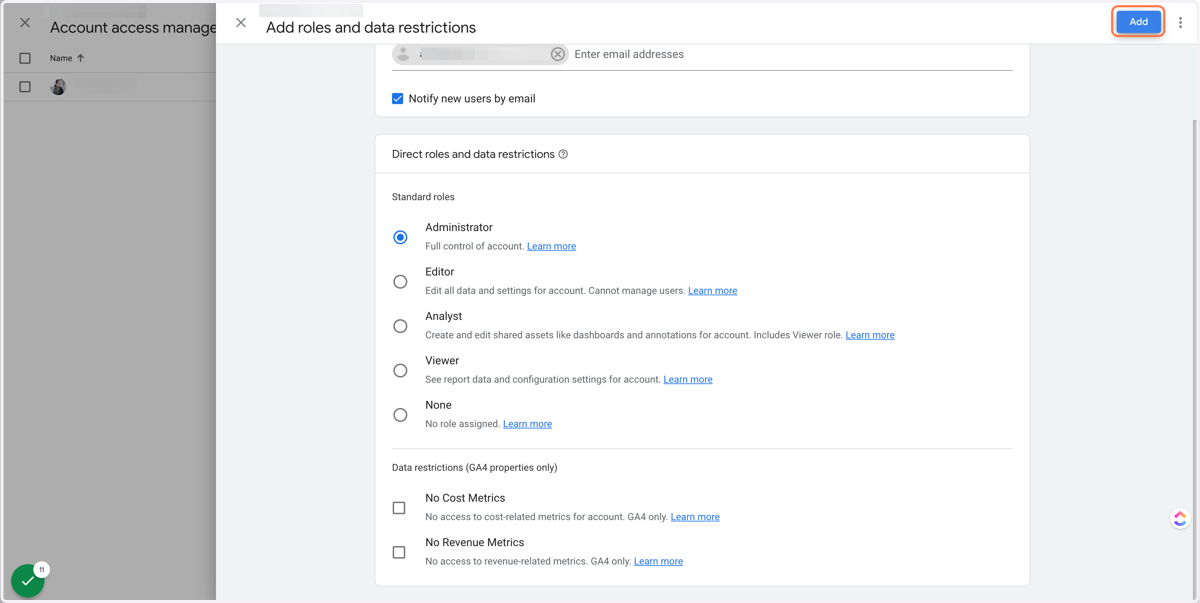1200x603 pixels.
Task: Open Learn more link for Administrator
Action: pos(551,246)
